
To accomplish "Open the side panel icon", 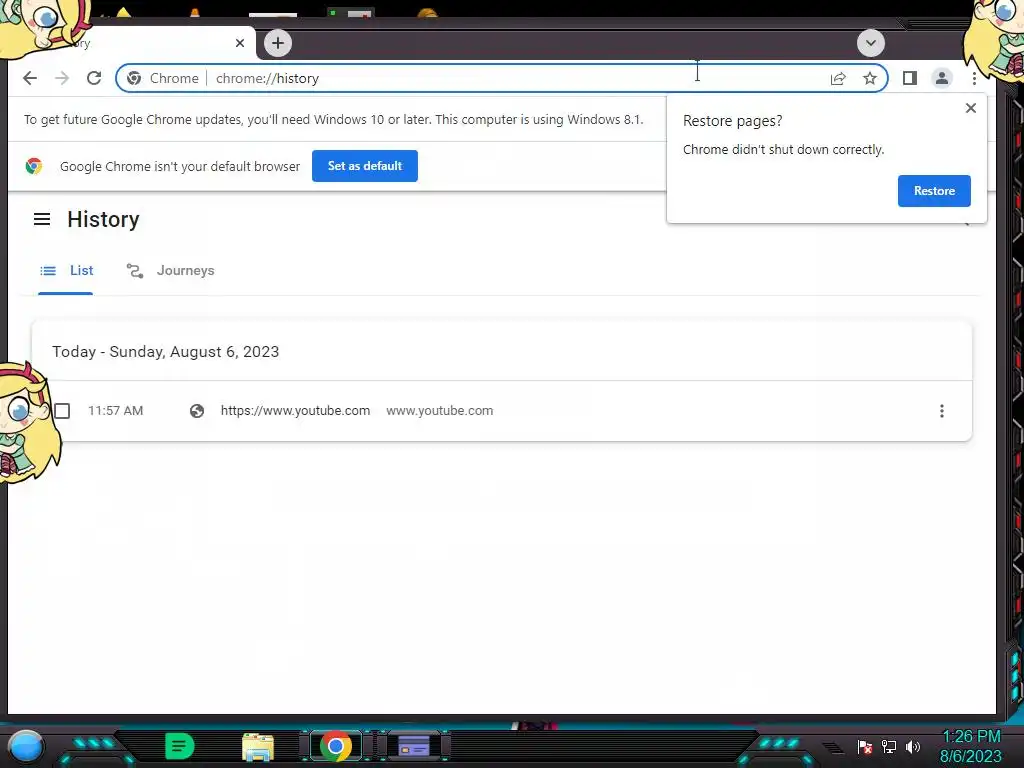I will point(909,78).
